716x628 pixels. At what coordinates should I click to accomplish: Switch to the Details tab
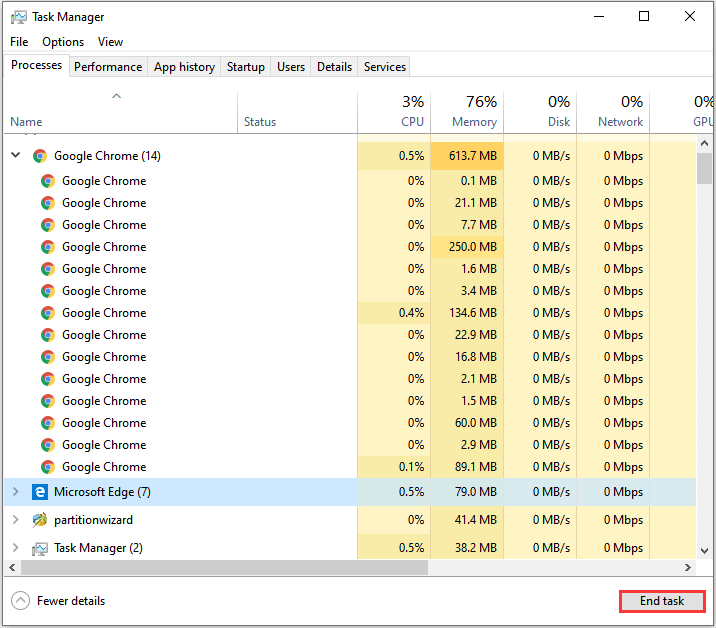click(334, 67)
